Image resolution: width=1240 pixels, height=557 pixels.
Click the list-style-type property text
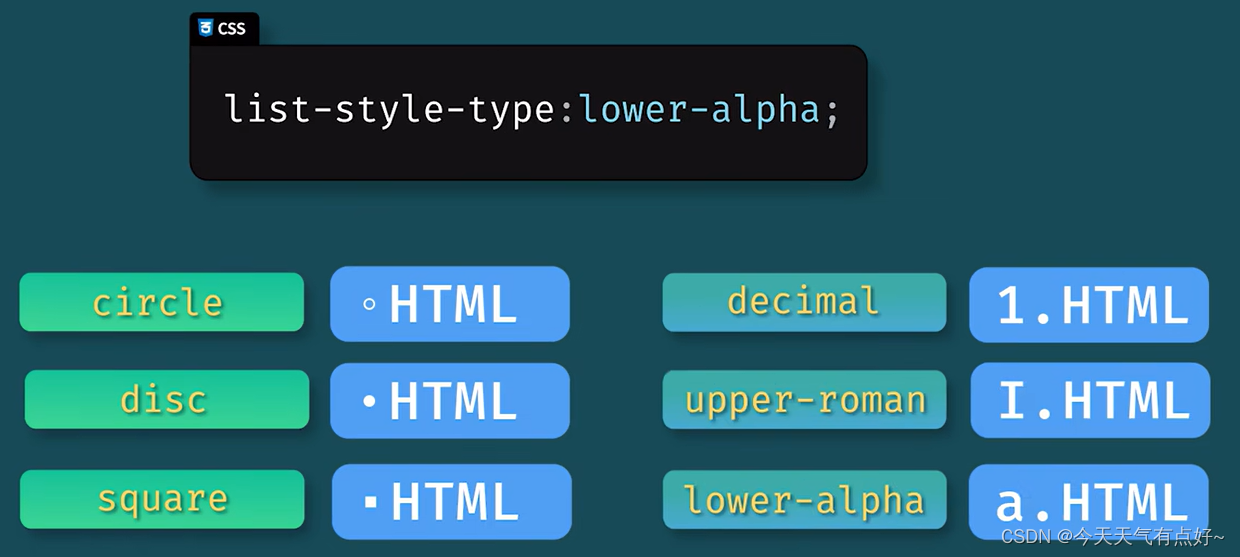(x=390, y=109)
